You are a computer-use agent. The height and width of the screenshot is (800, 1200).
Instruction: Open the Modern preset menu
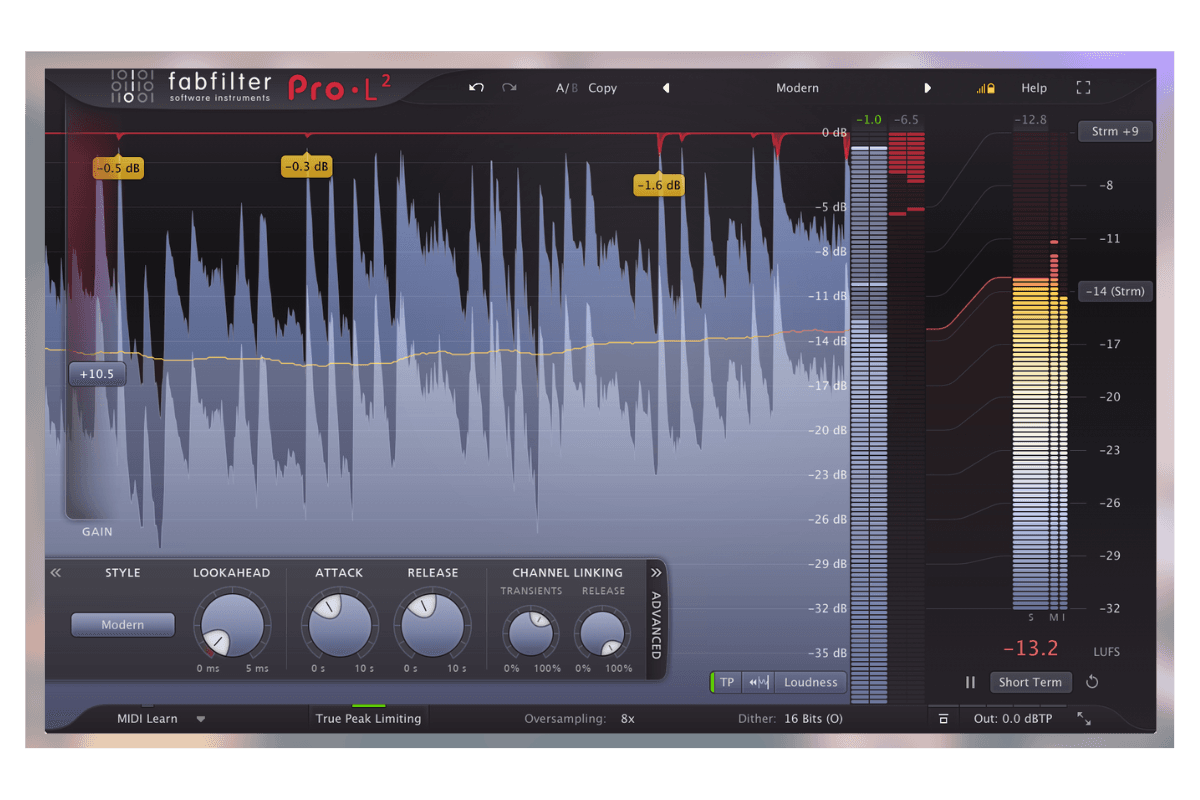[x=797, y=88]
